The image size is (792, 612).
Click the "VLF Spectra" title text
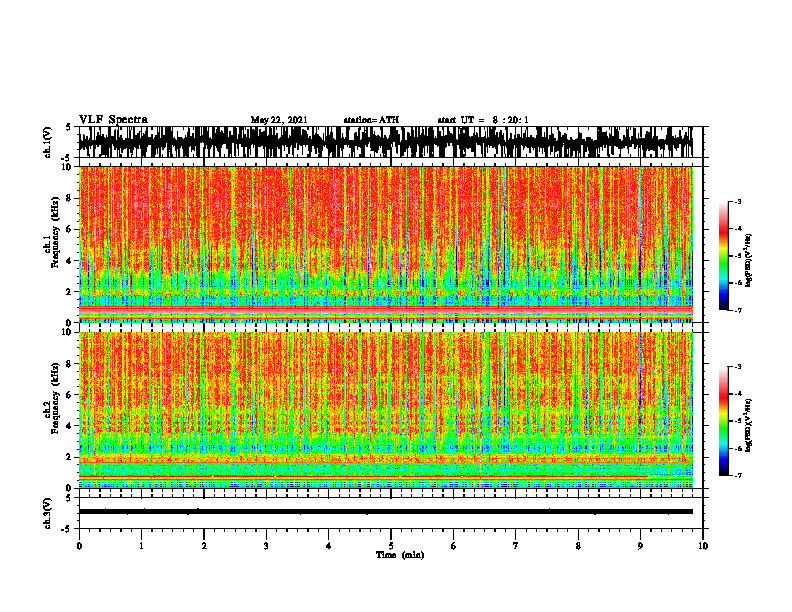[x=113, y=120]
